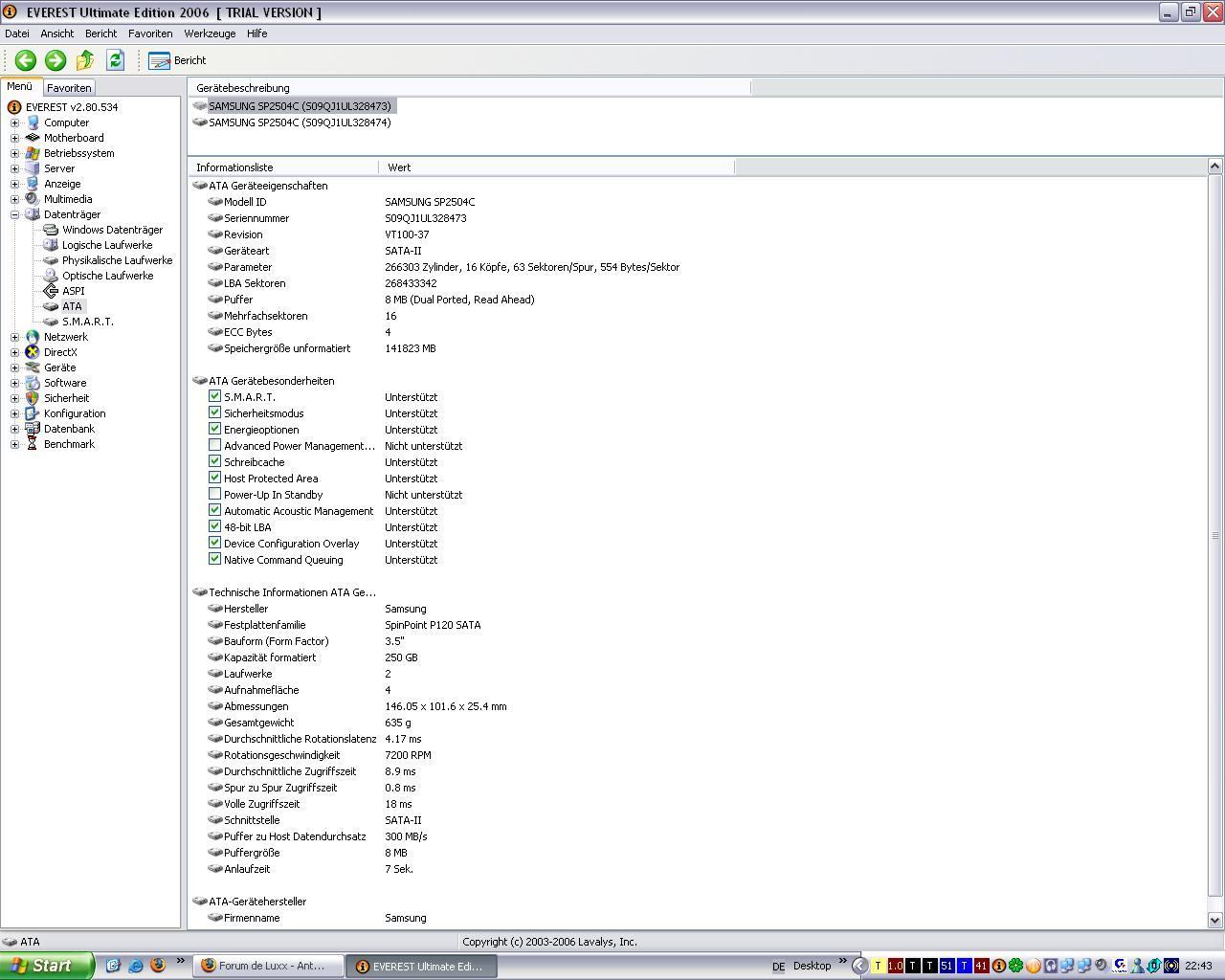Click the Informationsliste column header

(283, 167)
